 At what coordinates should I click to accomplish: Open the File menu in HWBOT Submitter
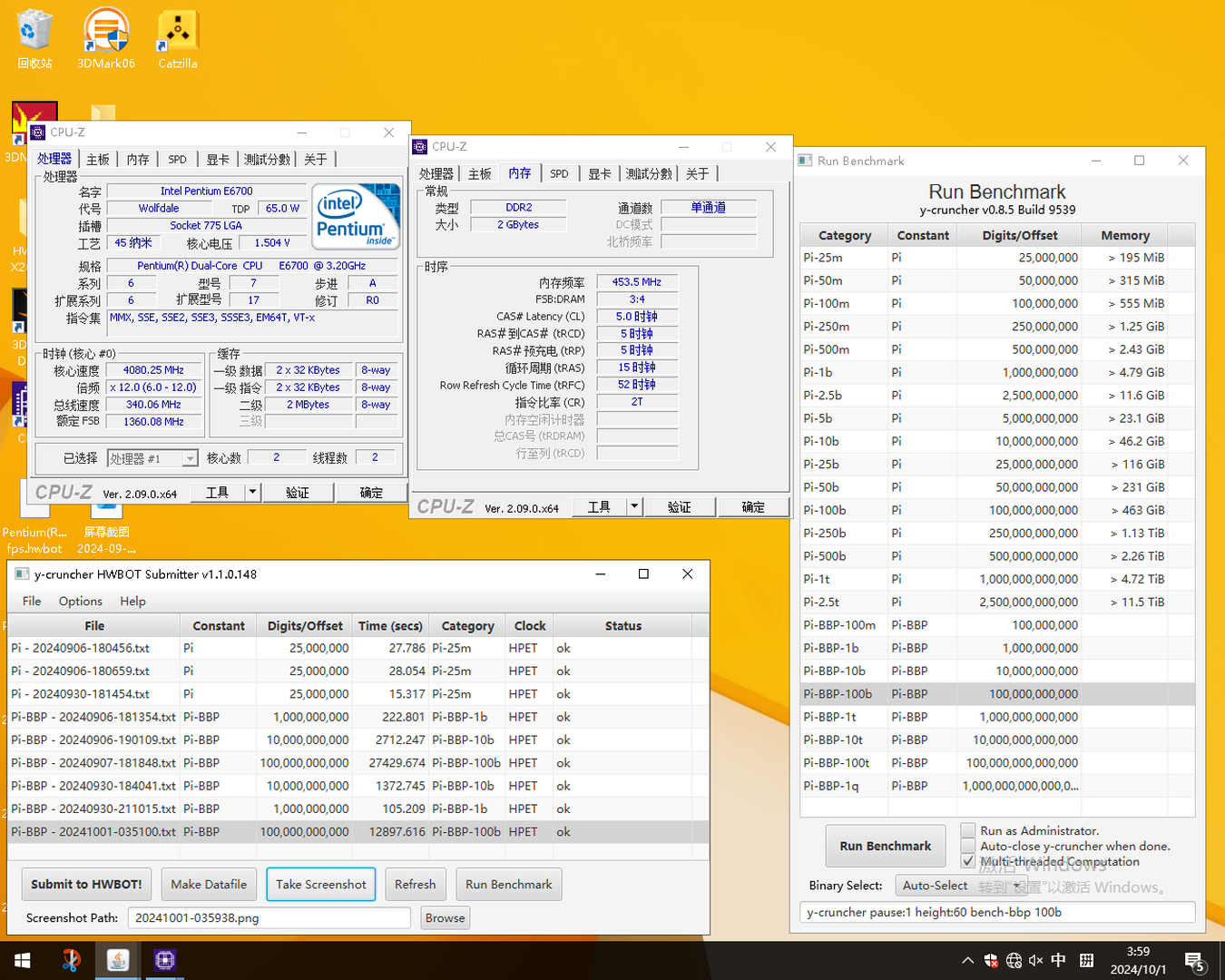[x=32, y=602]
